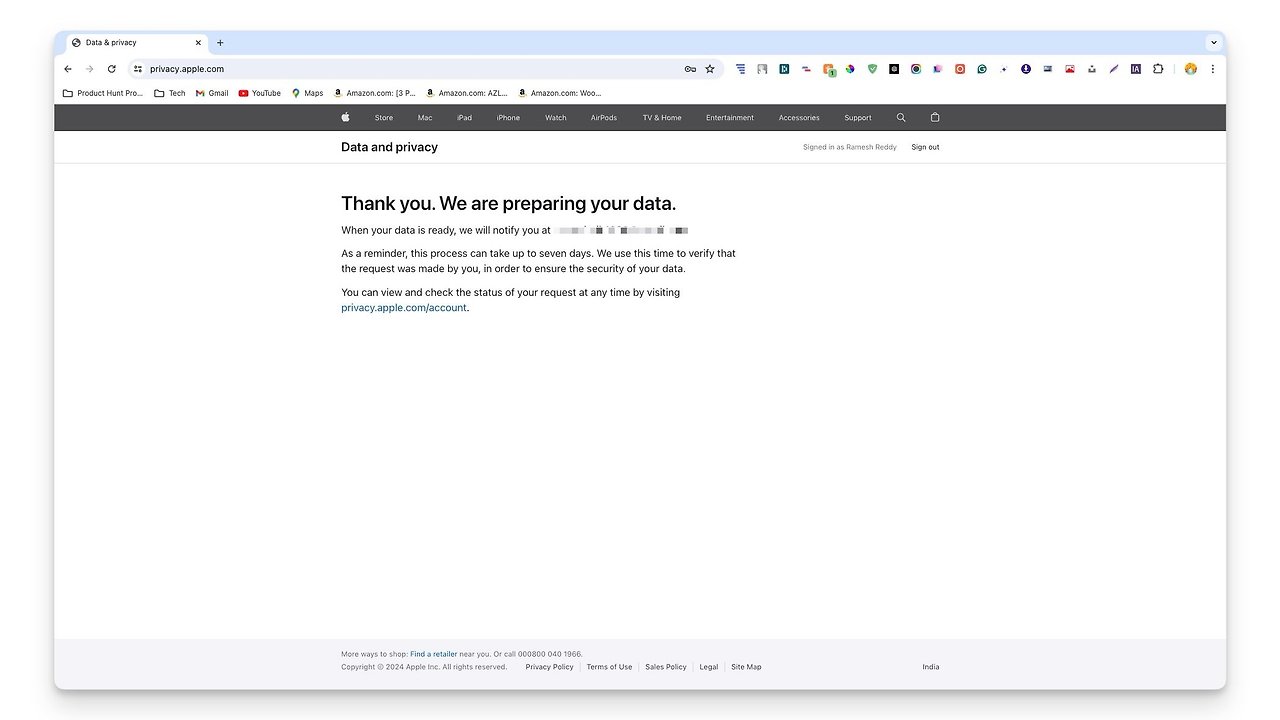The image size is (1280, 720).
Task: Bookmark this page with the star icon
Action: click(x=710, y=69)
